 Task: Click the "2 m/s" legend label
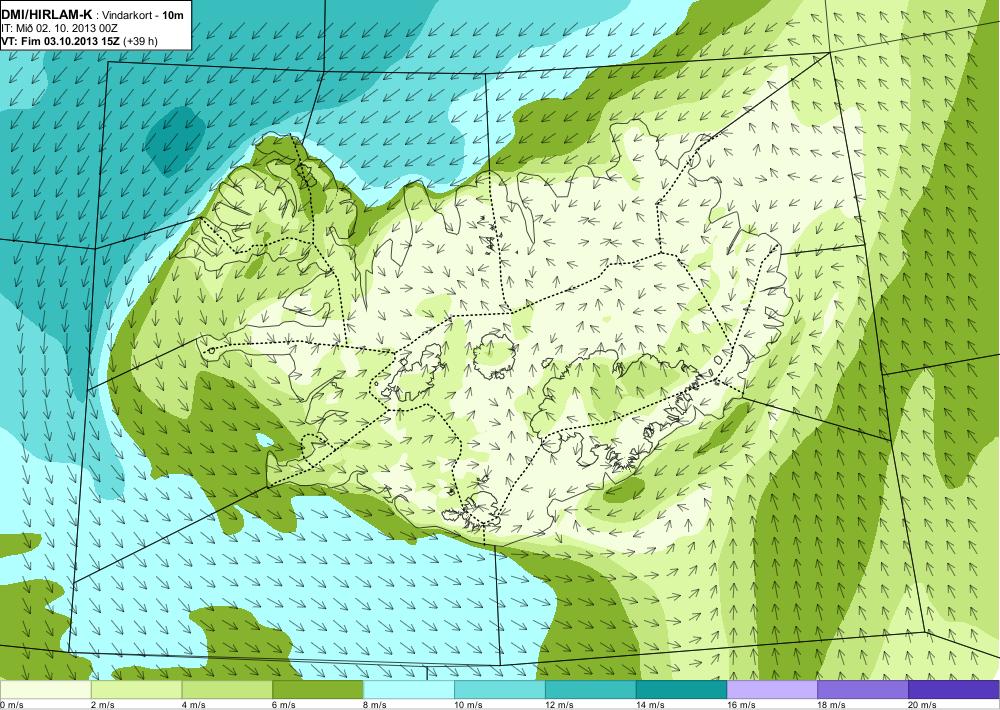103,705
